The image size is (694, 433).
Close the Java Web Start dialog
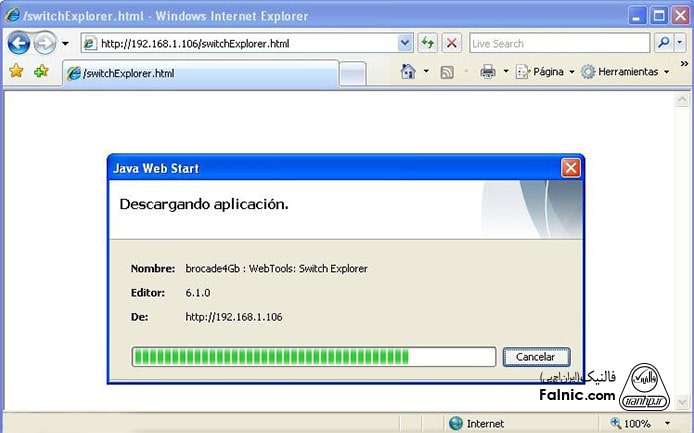click(570, 167)
